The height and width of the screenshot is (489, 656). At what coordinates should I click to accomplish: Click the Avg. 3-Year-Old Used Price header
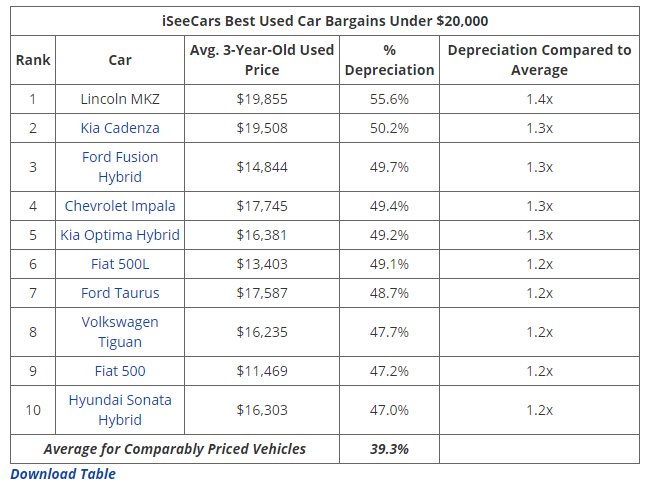[x=262, y=60]
